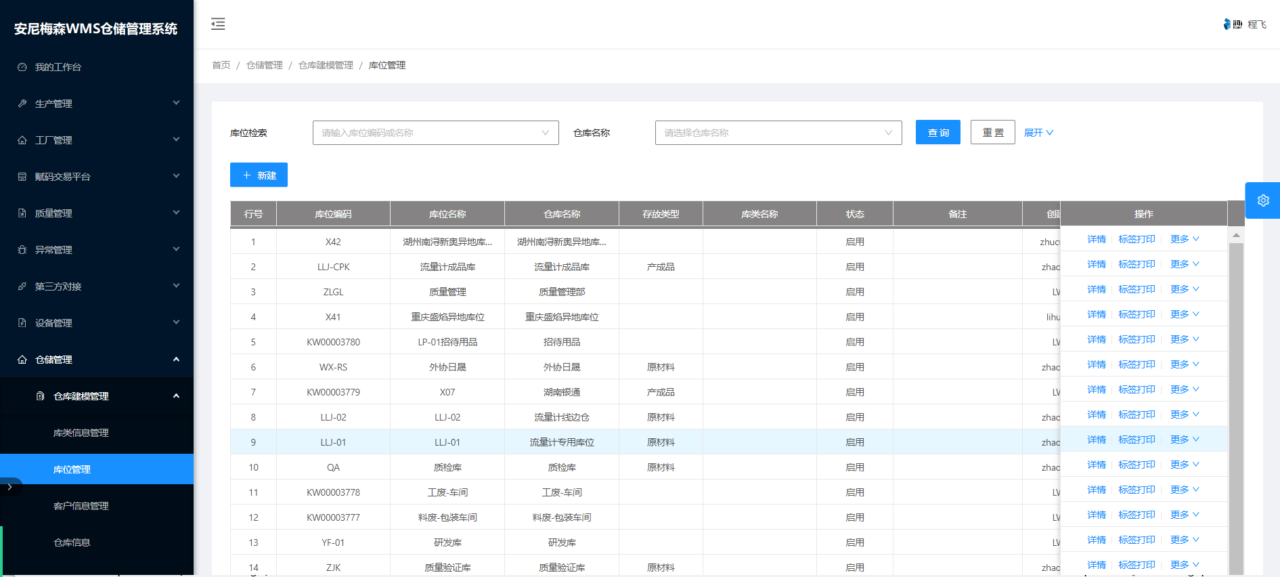Open 更多 dropdown for row LLJ-CPK
This screenshot has width=1280, height=577.
coord(1184,265)
